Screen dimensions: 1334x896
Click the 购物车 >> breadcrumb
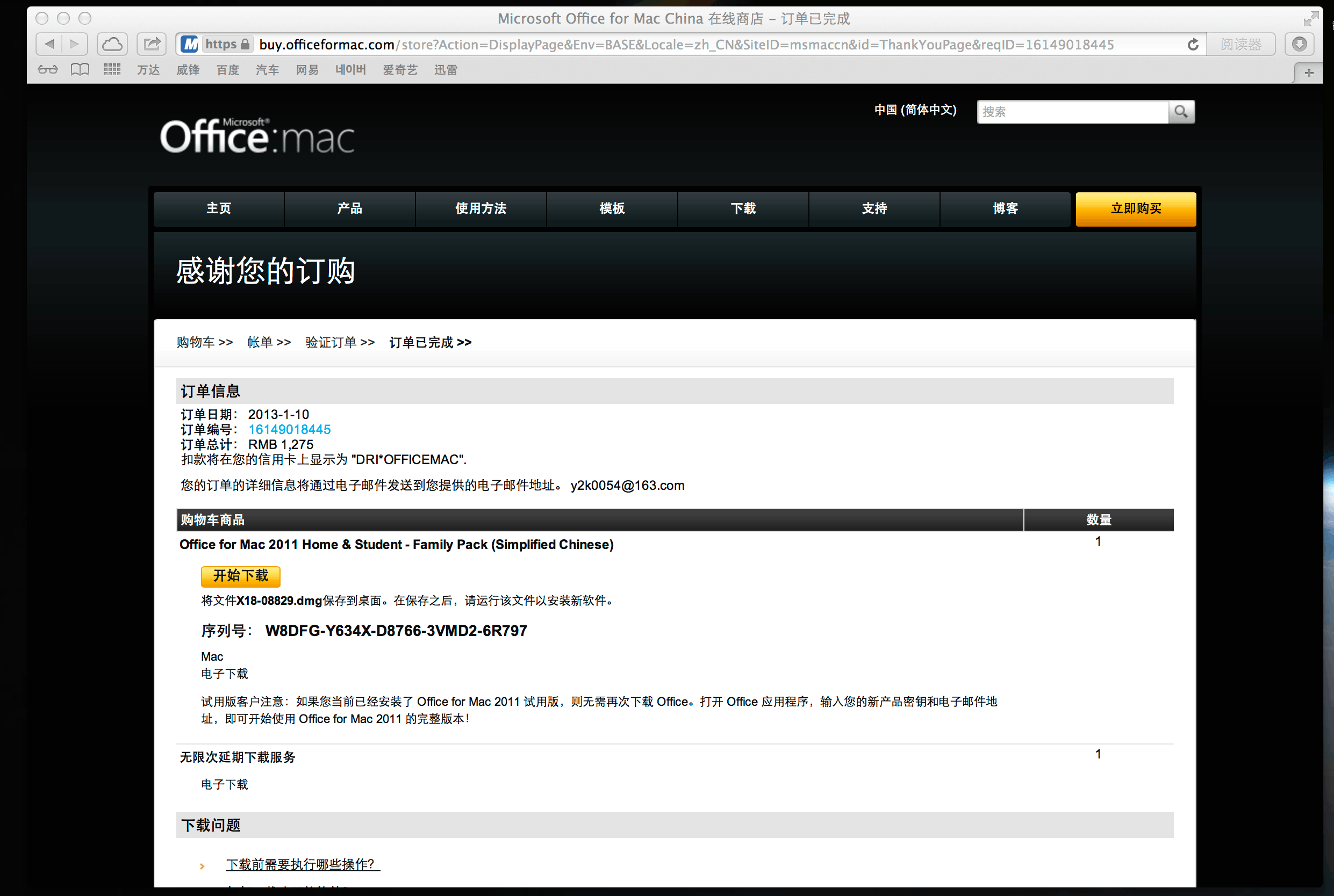tap(205, 342)
